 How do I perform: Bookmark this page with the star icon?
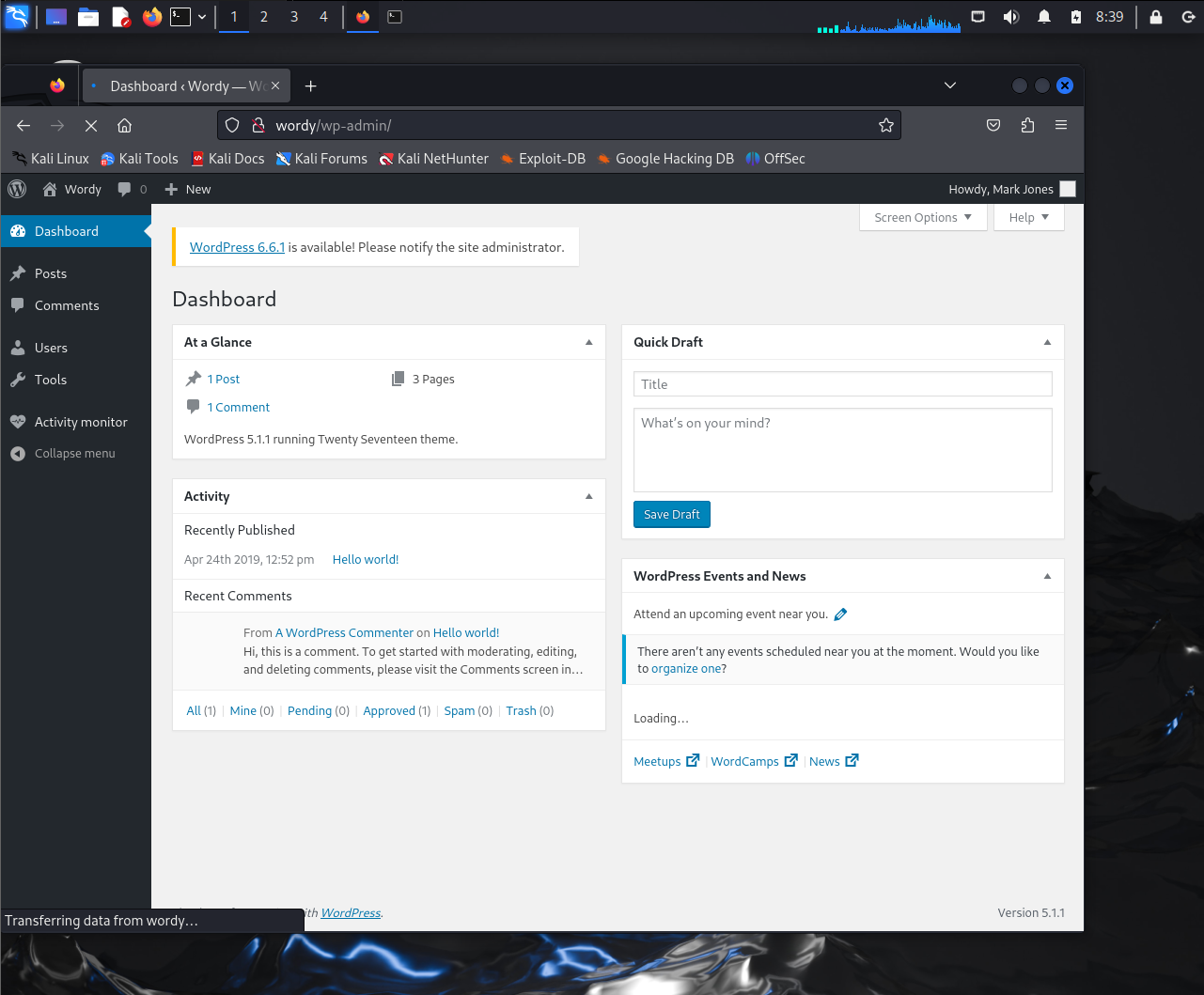pyautogui.click(x=885, y=125)
